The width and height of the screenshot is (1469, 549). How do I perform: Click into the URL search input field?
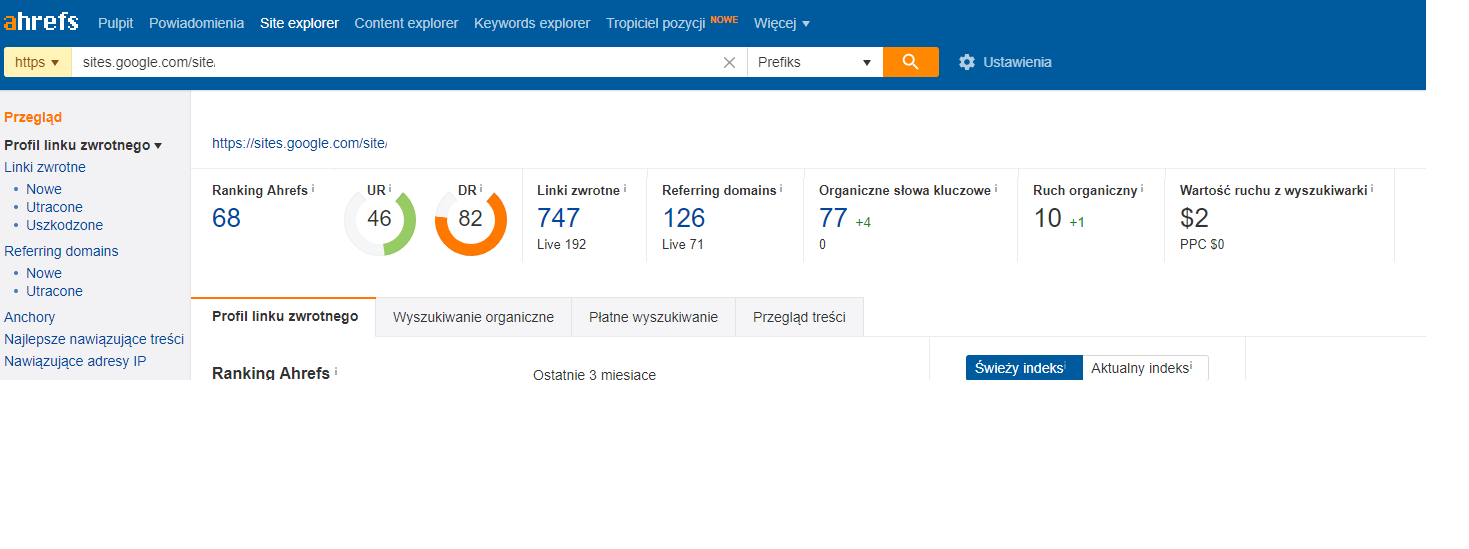[x=397, y=62]
